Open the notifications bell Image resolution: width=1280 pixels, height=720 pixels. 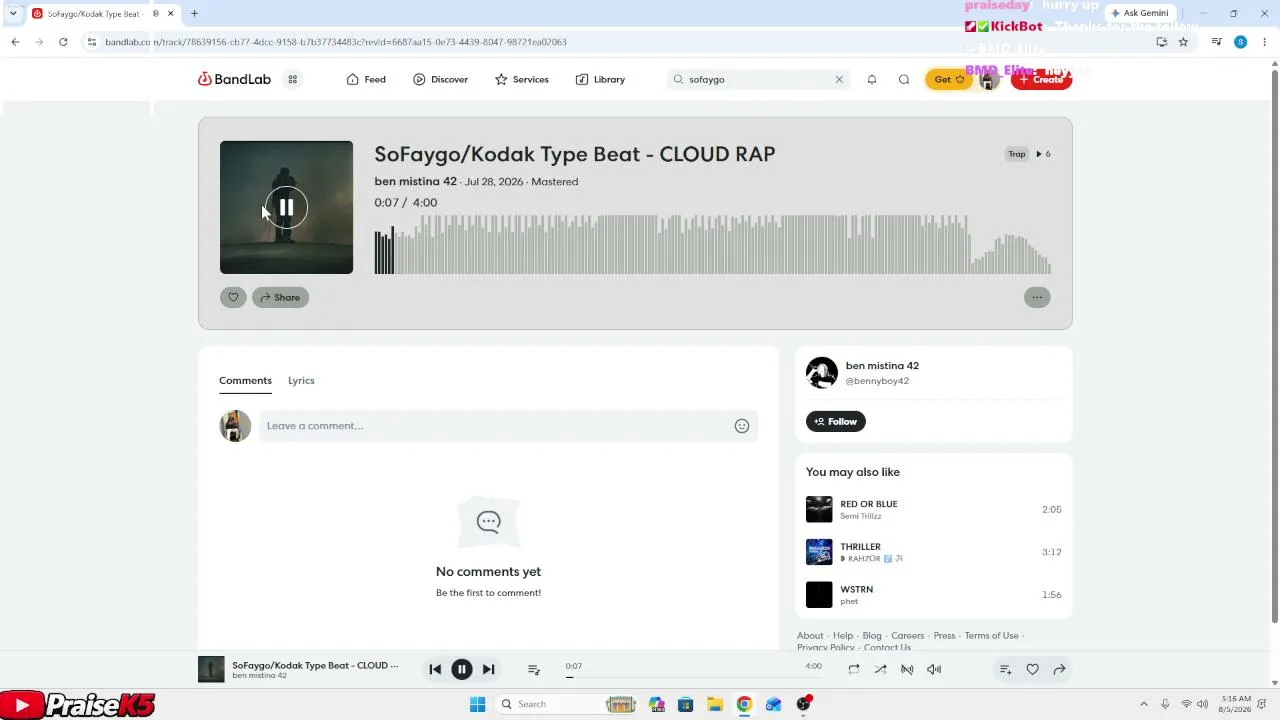[x=872, y=79]
